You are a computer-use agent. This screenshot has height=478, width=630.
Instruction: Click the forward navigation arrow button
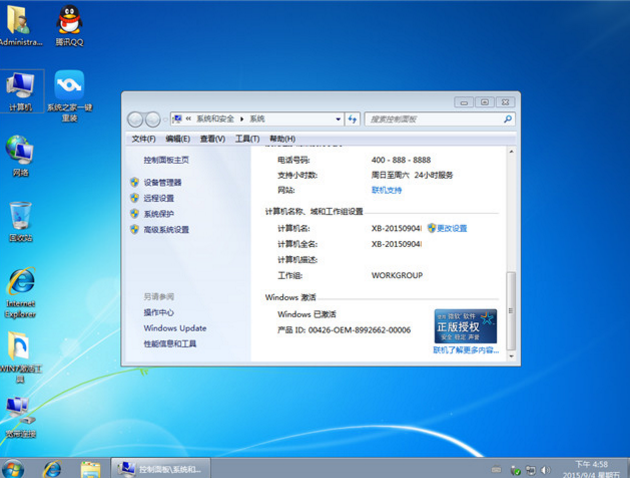coord(153,119)
